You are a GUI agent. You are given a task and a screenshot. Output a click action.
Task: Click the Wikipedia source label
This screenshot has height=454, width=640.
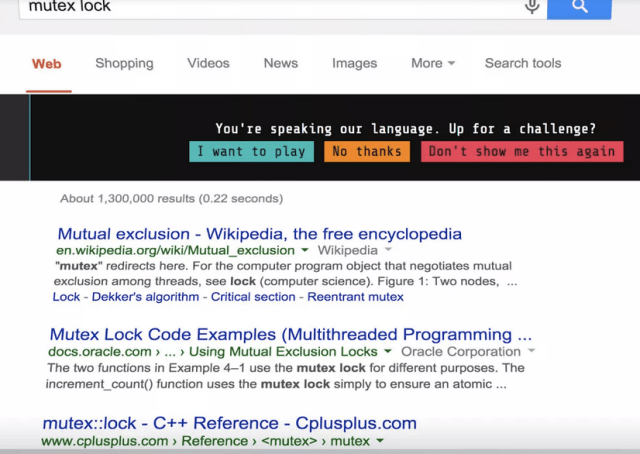pos(348,250)
